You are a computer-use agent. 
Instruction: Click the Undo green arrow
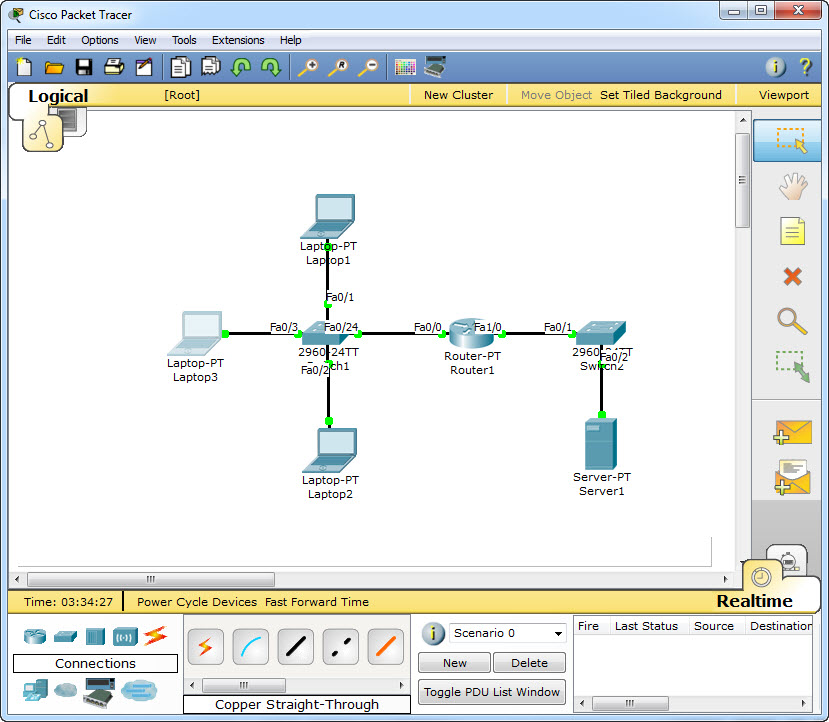pyautogui.click(x=241, y=67)
